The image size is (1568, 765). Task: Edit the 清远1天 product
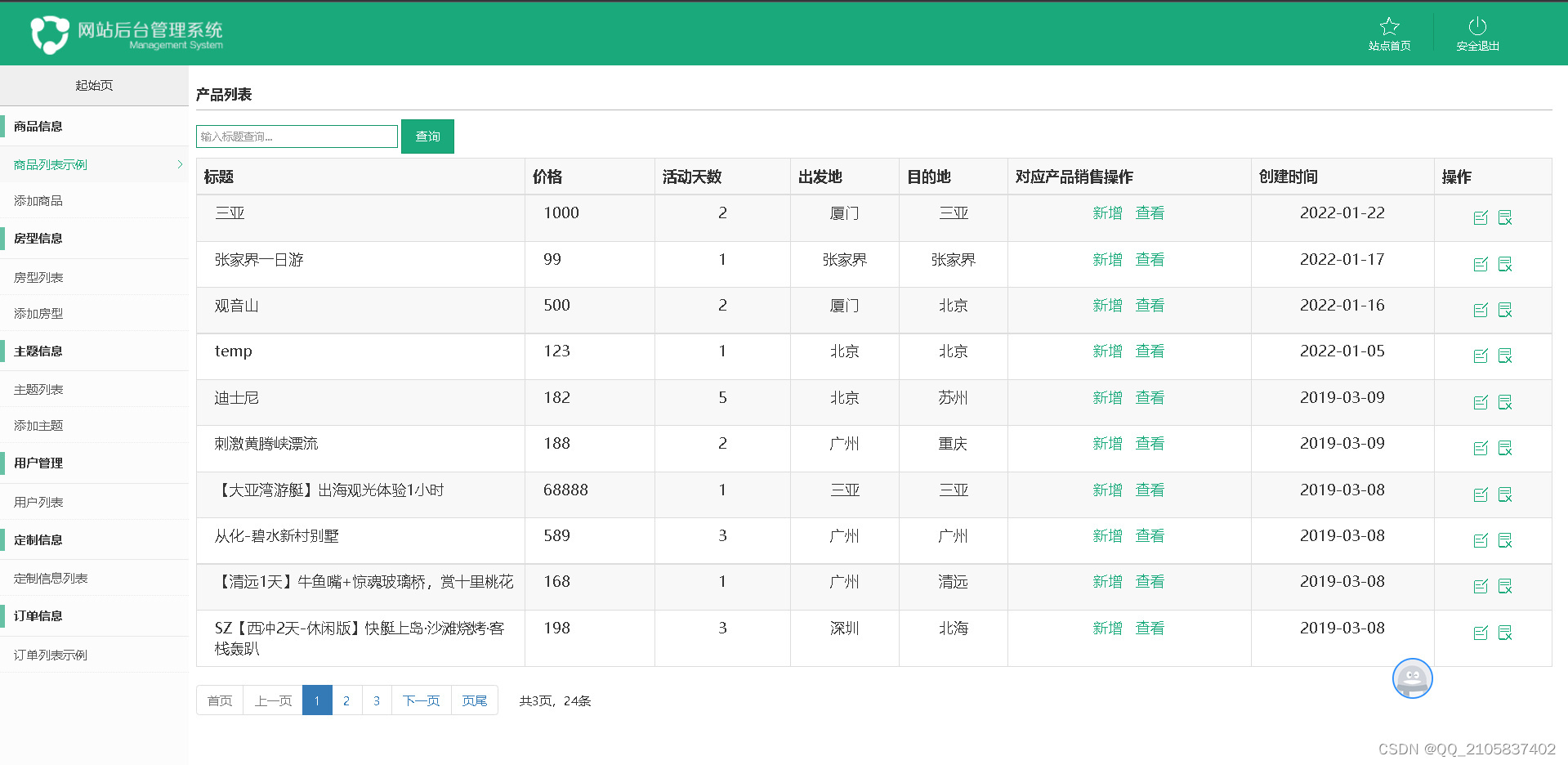[x=1481, y=586]
